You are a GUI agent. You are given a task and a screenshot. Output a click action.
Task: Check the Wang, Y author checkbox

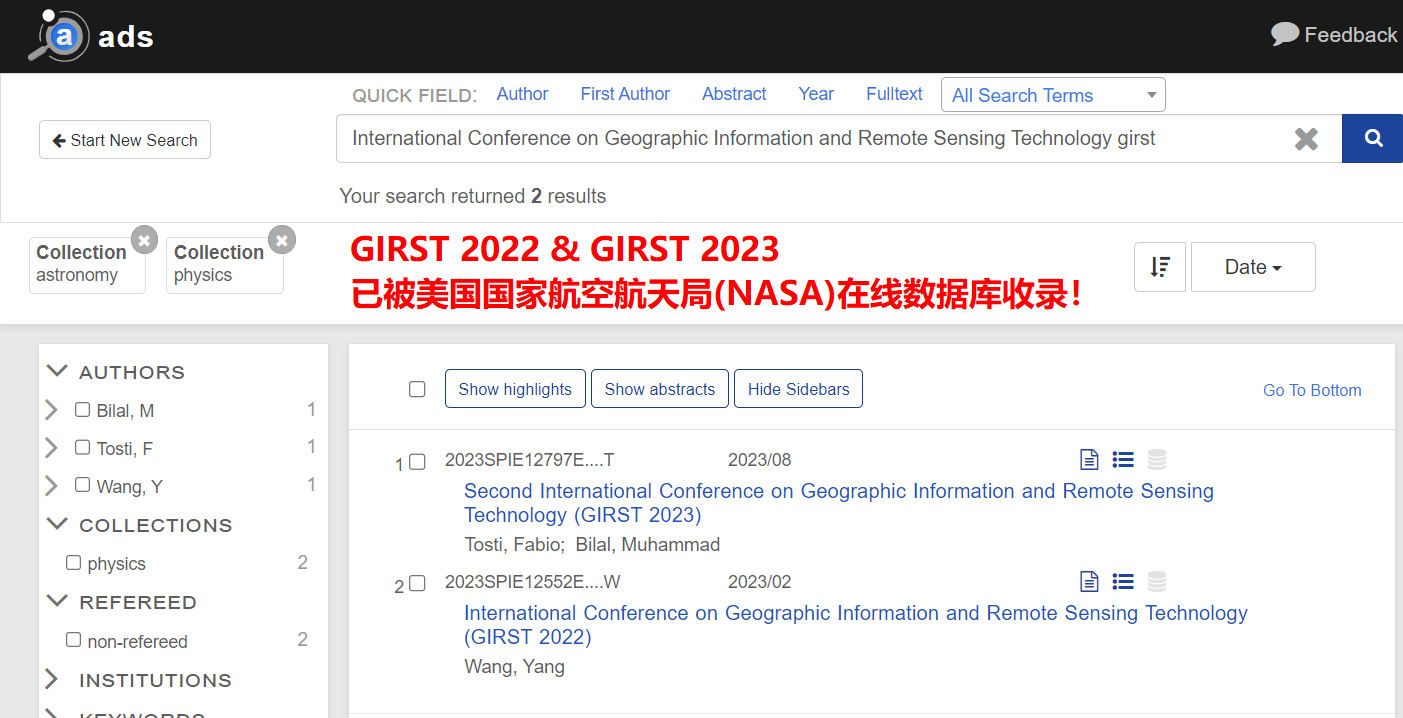point(82,485)
